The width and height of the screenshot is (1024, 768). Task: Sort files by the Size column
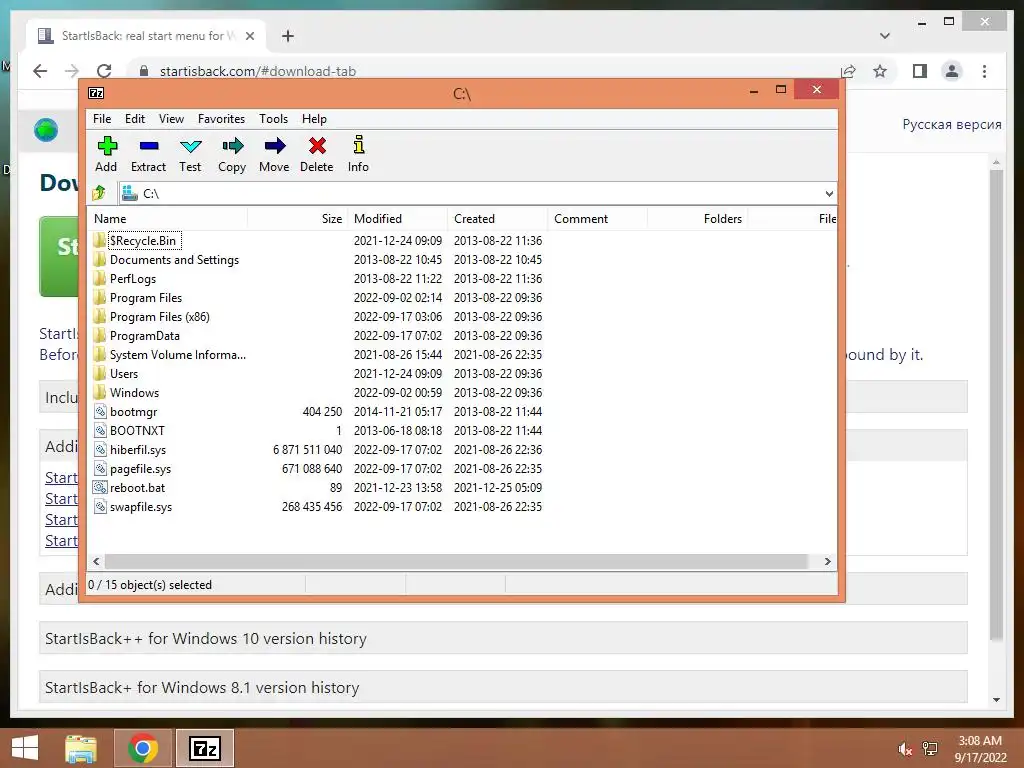pyautogui.click(x=297, y=219)
